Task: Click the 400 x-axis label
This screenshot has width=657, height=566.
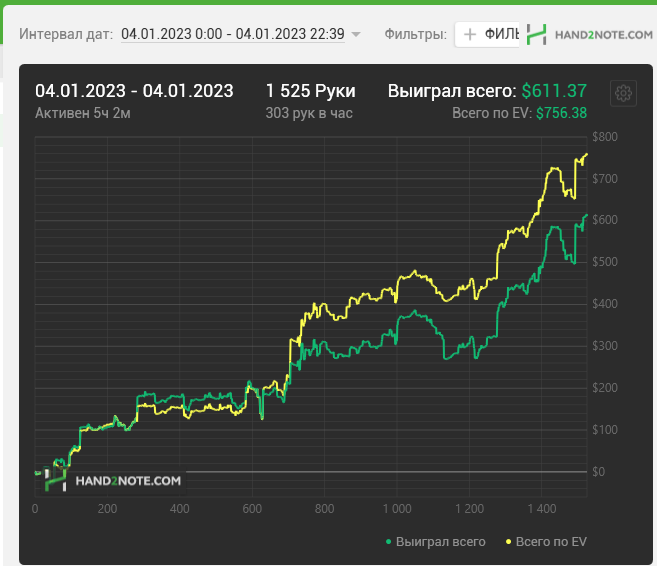Action: click(179, 509)
